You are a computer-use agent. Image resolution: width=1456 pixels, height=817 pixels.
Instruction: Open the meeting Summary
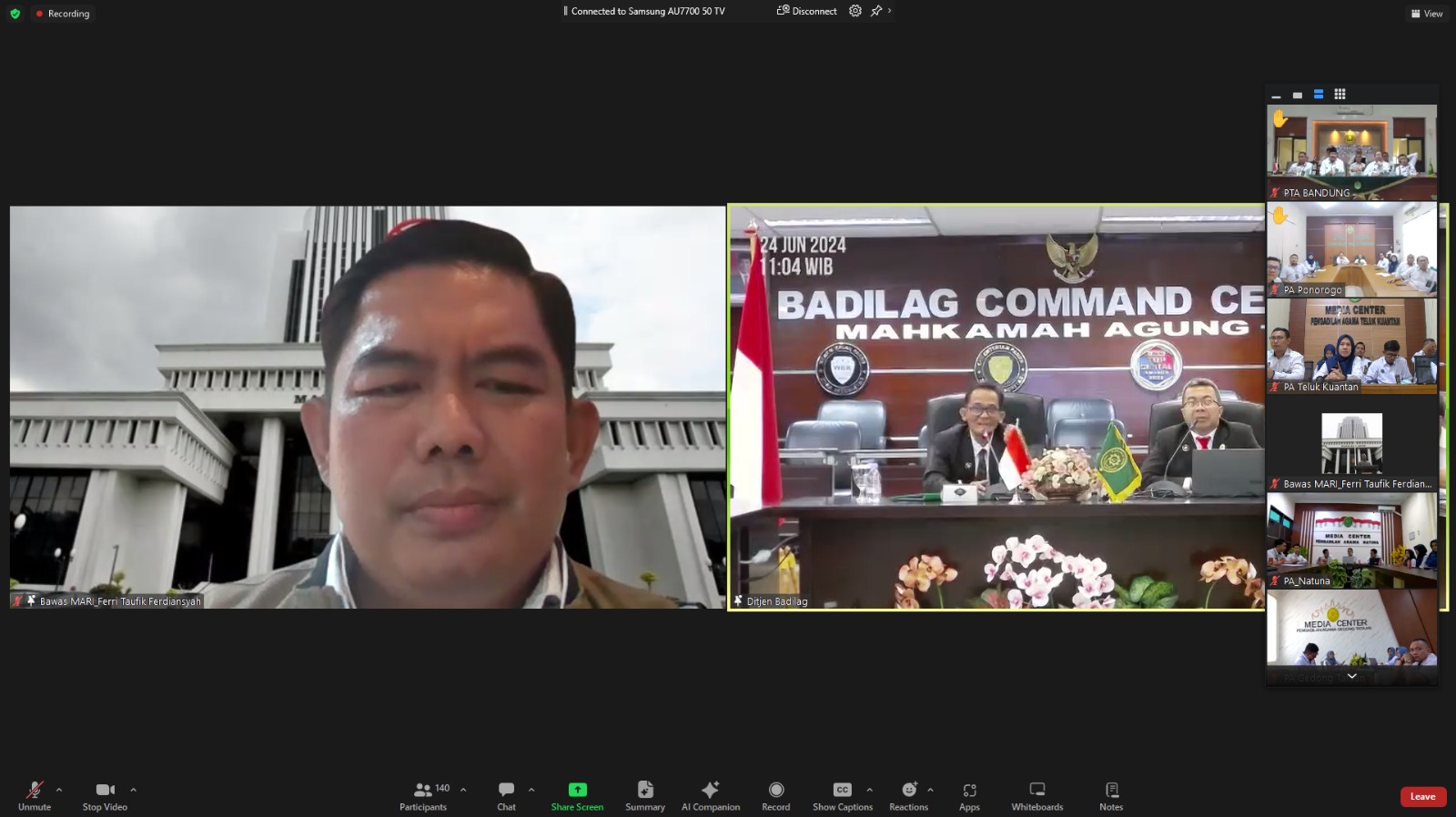(x=645, y=795)
